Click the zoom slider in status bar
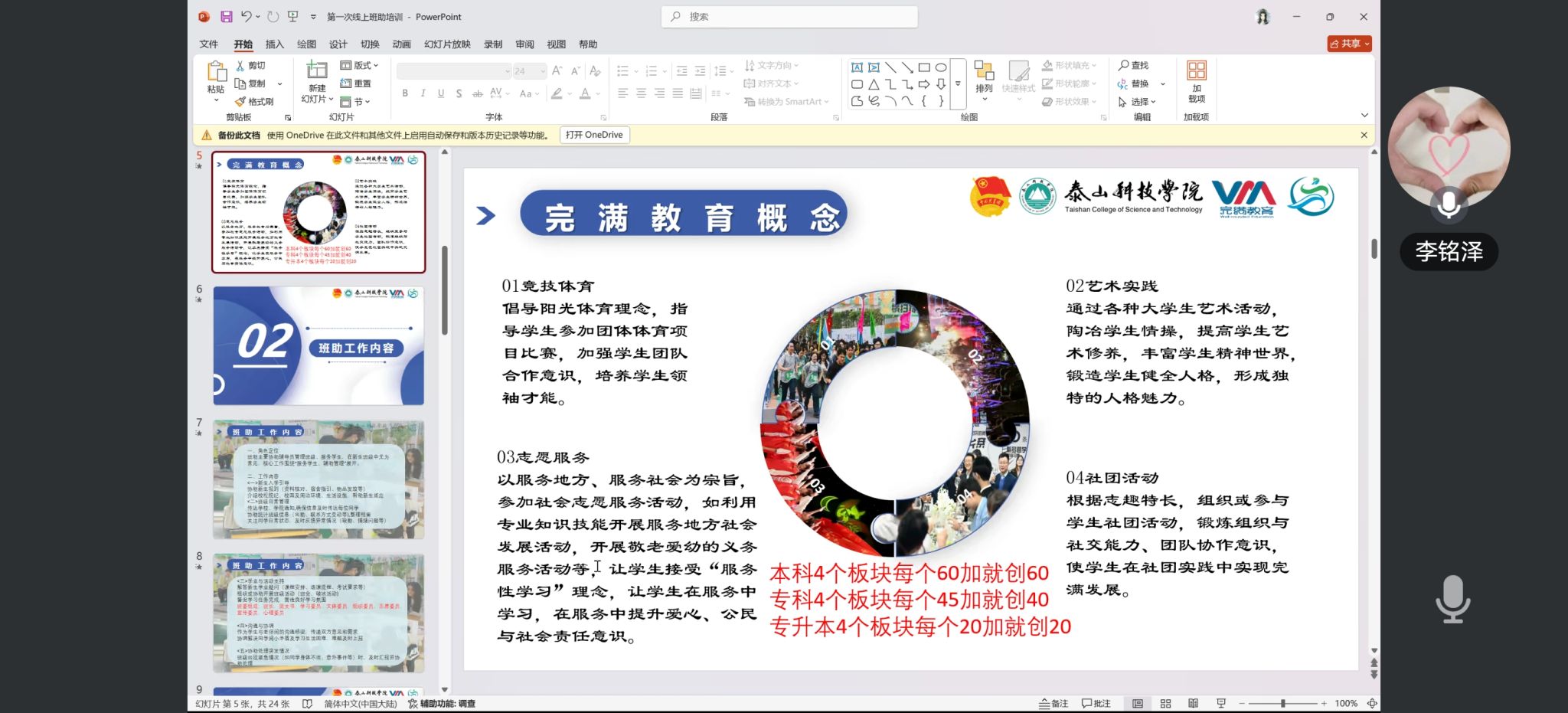 click(1282, 703)
